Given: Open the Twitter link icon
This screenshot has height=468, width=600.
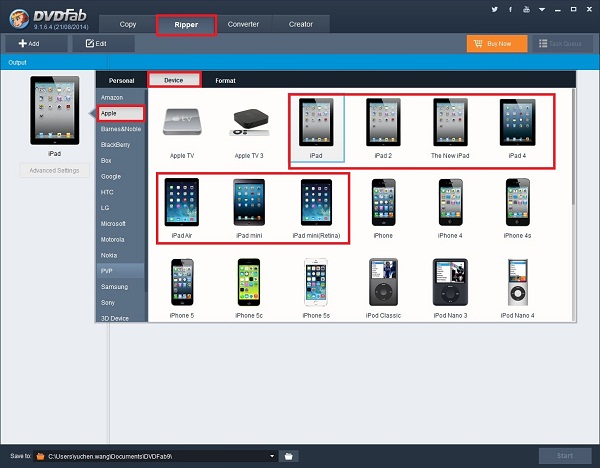Looking at the screenshot, I should (495, 9).
